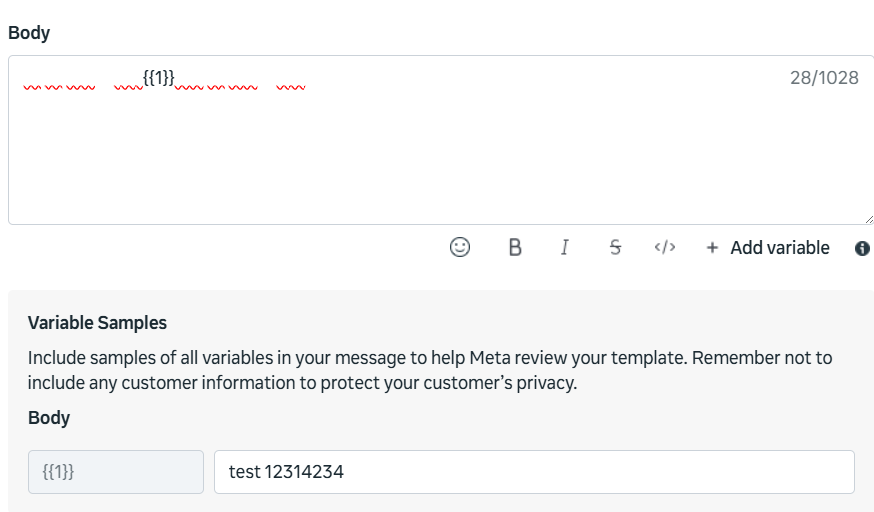Viewport: 874px width, 512px height.
Task: Click the 28/1028 character counter
Action: point(824,78)
